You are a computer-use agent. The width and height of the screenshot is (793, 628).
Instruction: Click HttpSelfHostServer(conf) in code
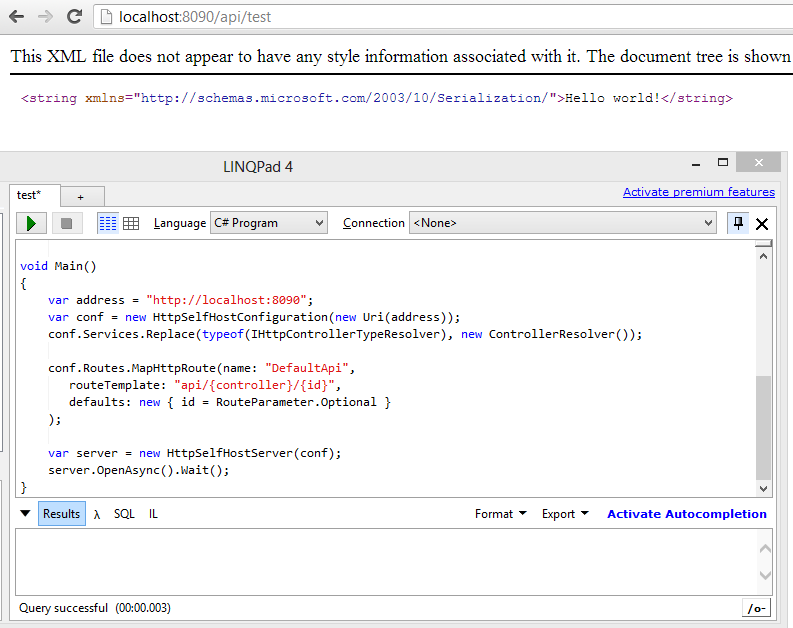pyautogui.click(x=250, y=453)
